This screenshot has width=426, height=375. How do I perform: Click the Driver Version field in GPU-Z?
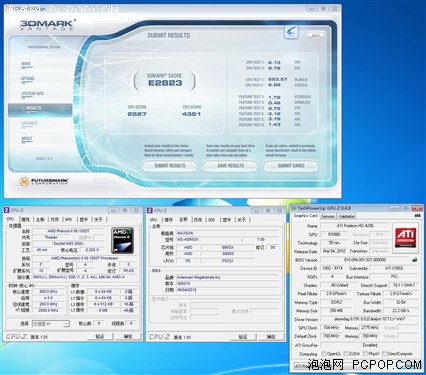[369, 319]
